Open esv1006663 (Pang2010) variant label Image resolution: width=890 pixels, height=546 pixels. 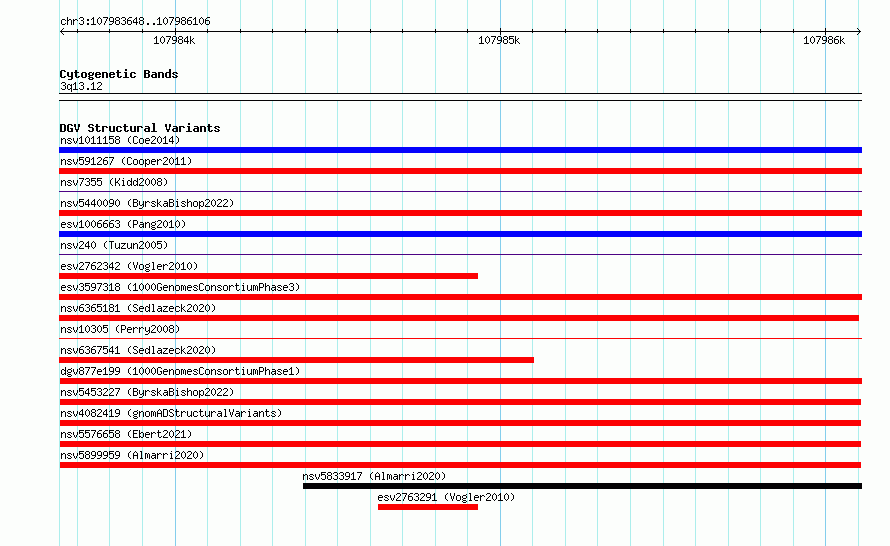point(123,224)
